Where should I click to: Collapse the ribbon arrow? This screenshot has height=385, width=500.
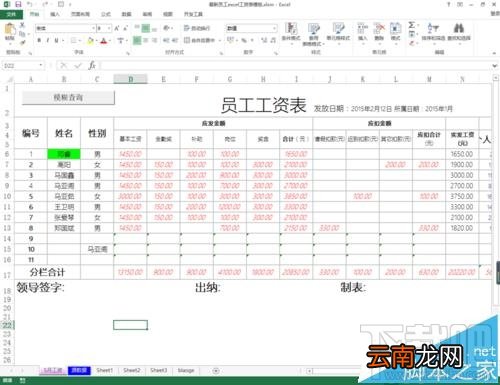(x=495, y=53)
